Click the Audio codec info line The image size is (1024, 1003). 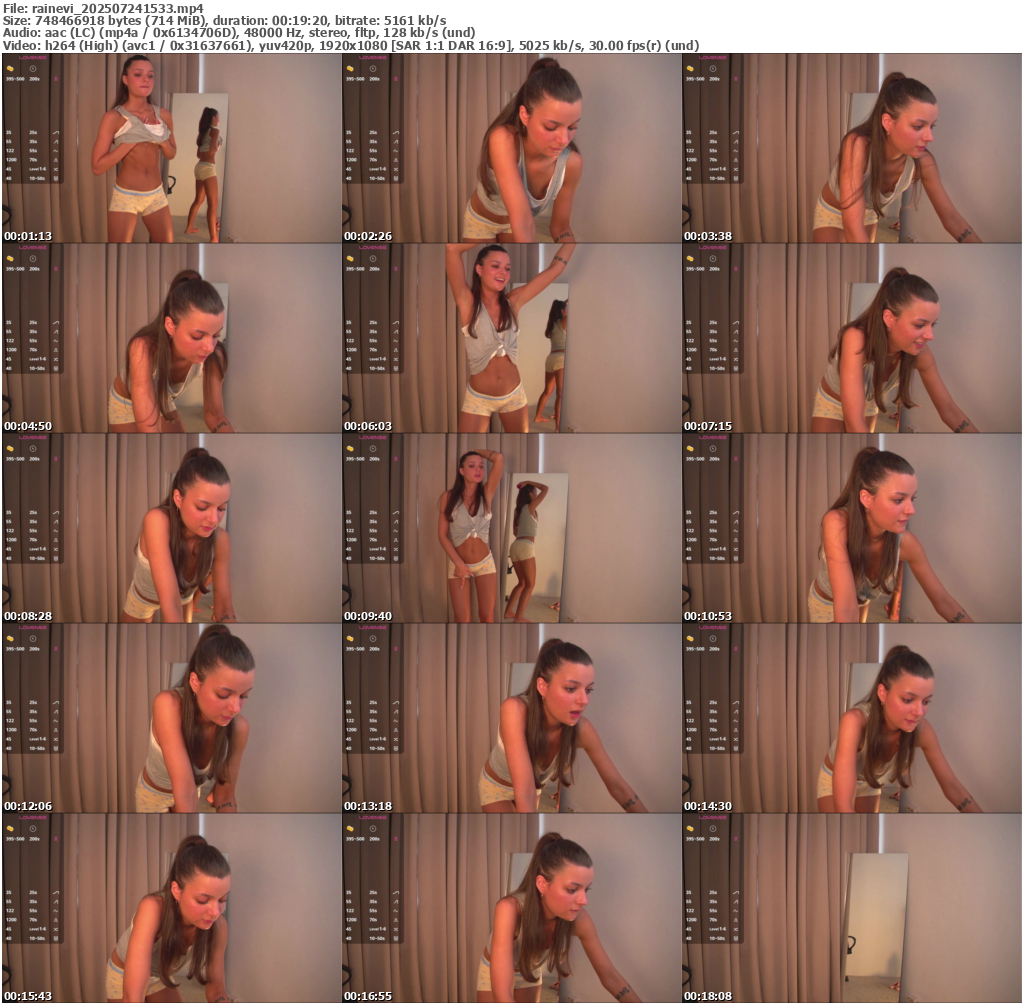239,33
